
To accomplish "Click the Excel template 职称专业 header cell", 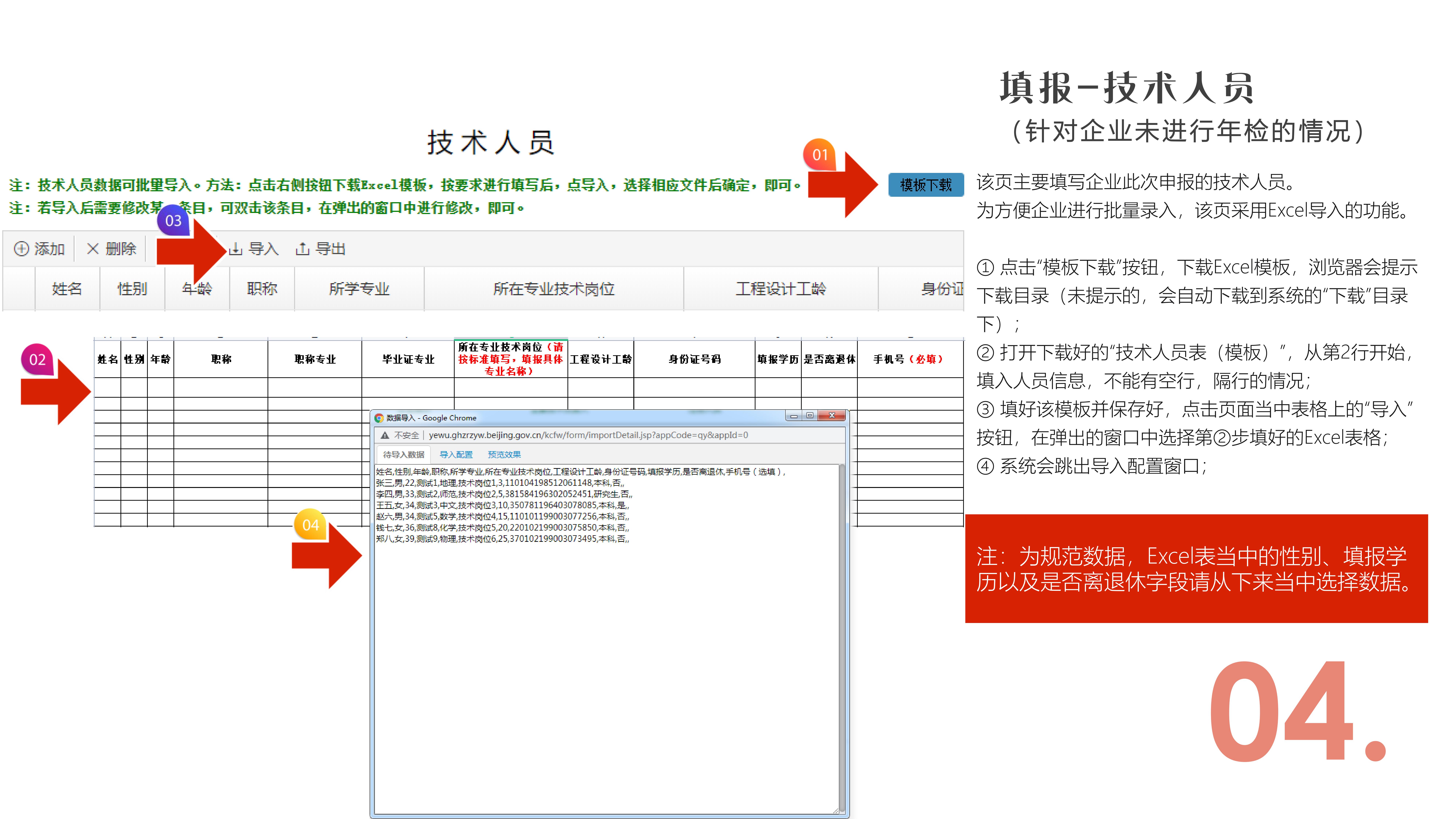I will pos(315,359).
